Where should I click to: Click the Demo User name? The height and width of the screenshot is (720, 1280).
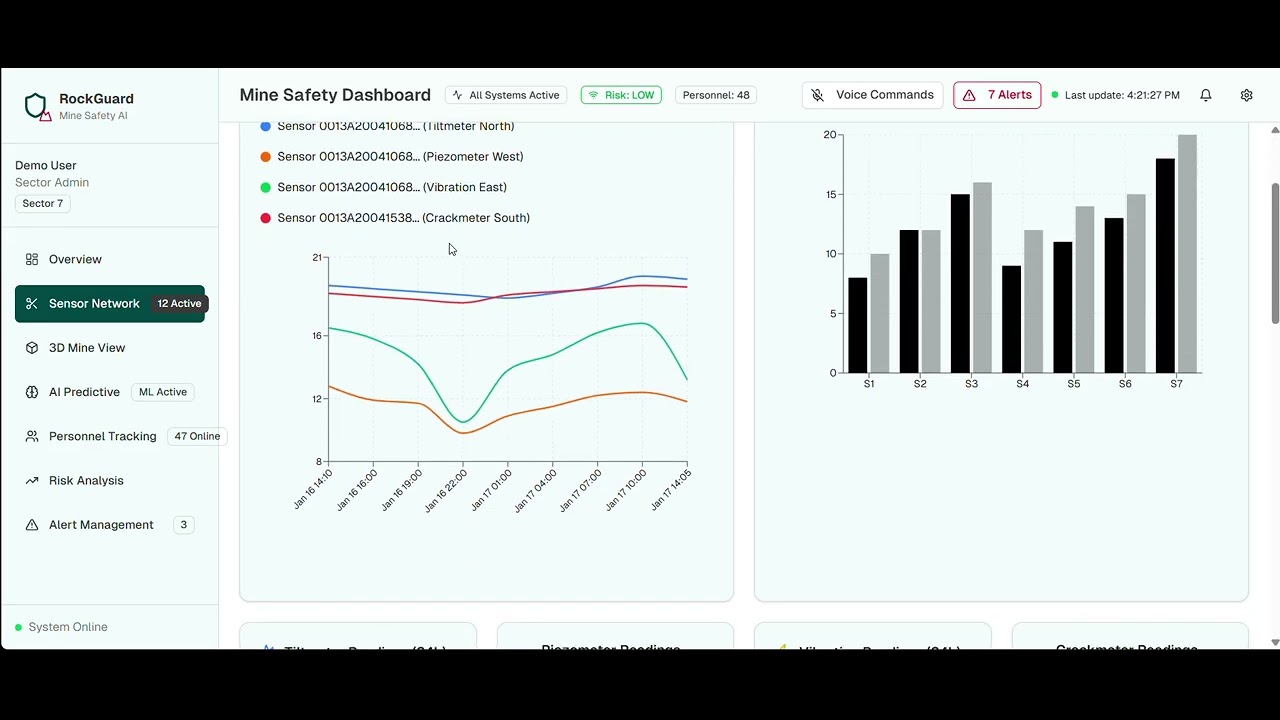(x=46, y=166)
